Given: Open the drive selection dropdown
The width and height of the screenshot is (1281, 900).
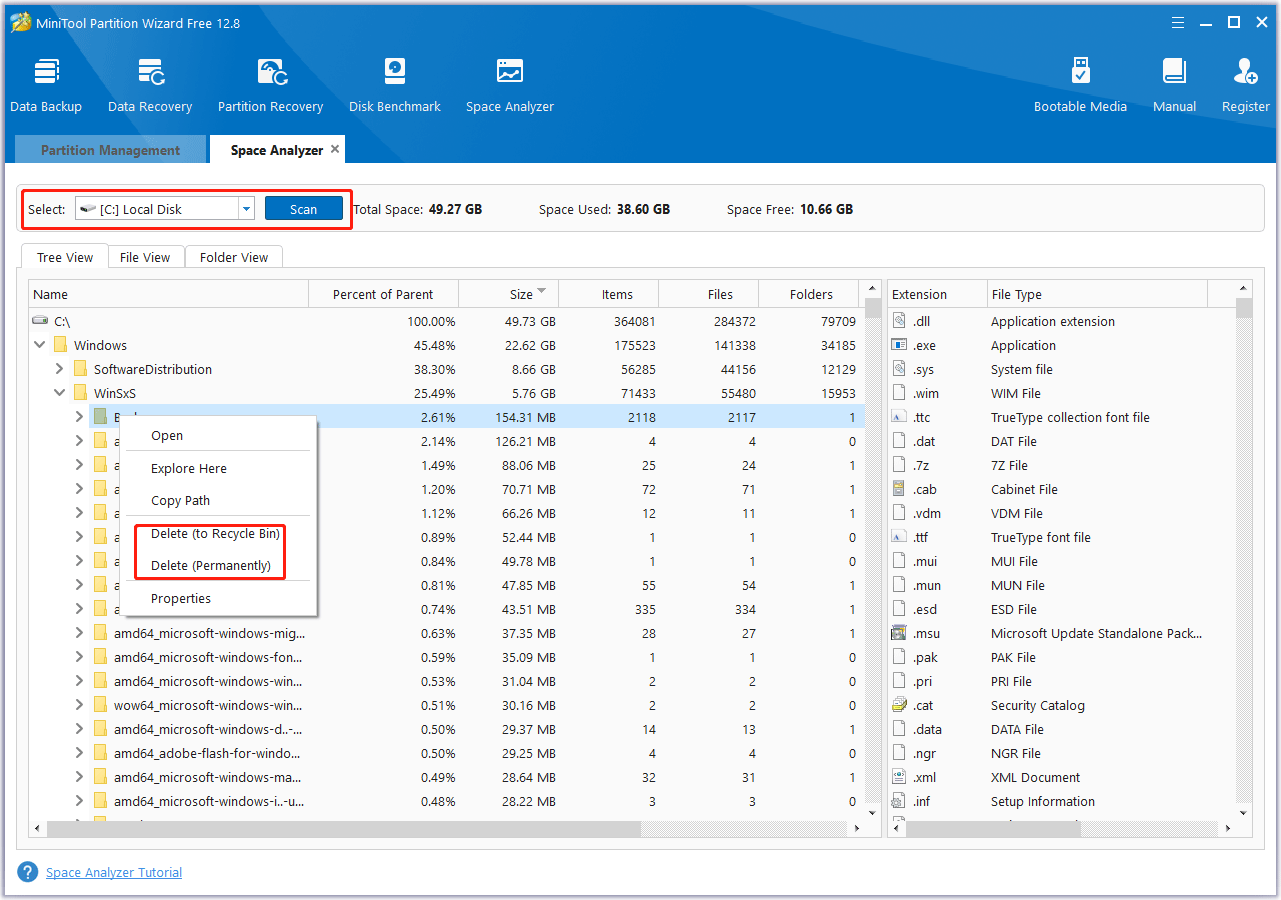Looking at the screenshot, I should [x=245, y=208].
